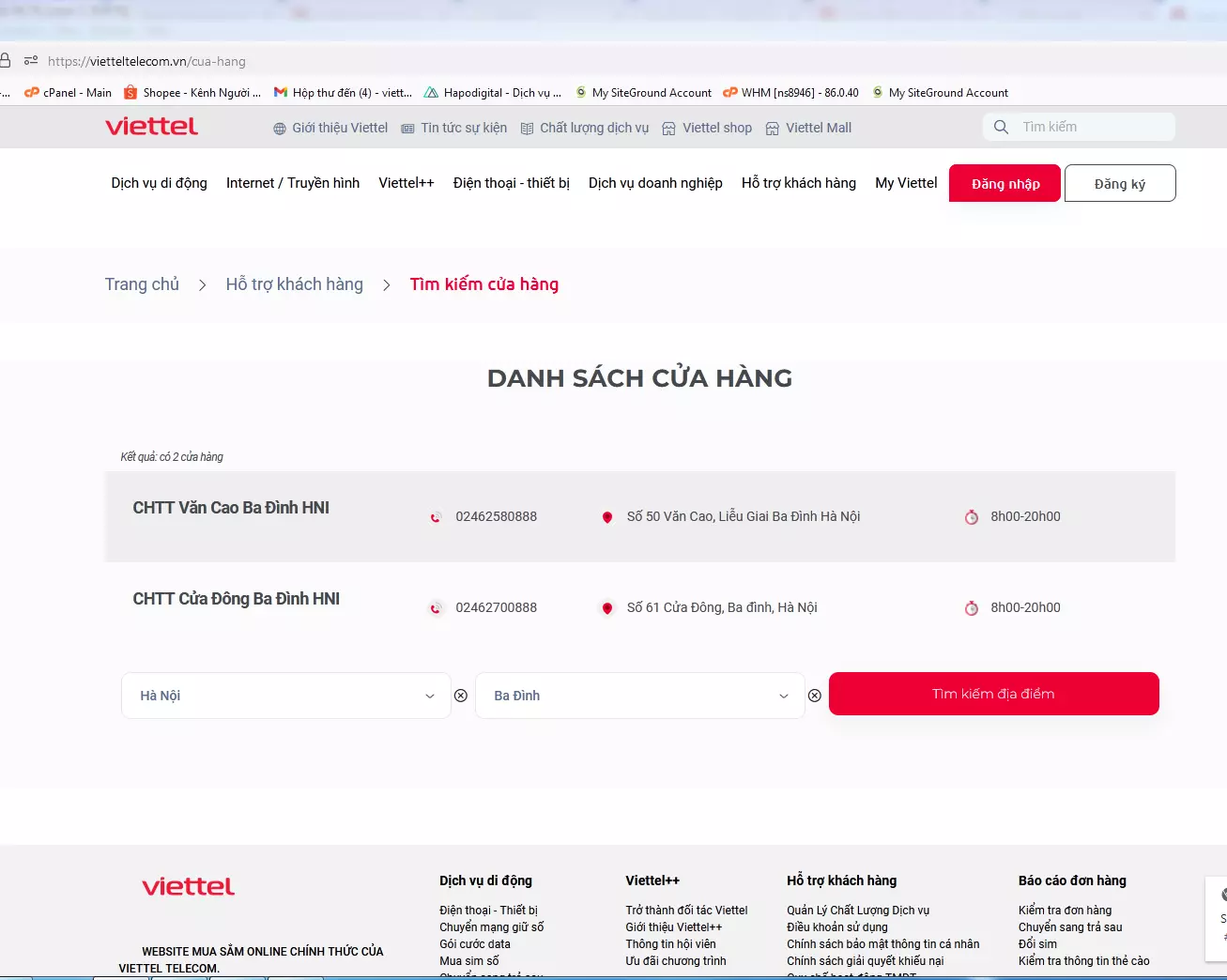Screen dimensions: 1227x980
Task: Open the Dịch vụ di động menu
Action: pos(159,183)
